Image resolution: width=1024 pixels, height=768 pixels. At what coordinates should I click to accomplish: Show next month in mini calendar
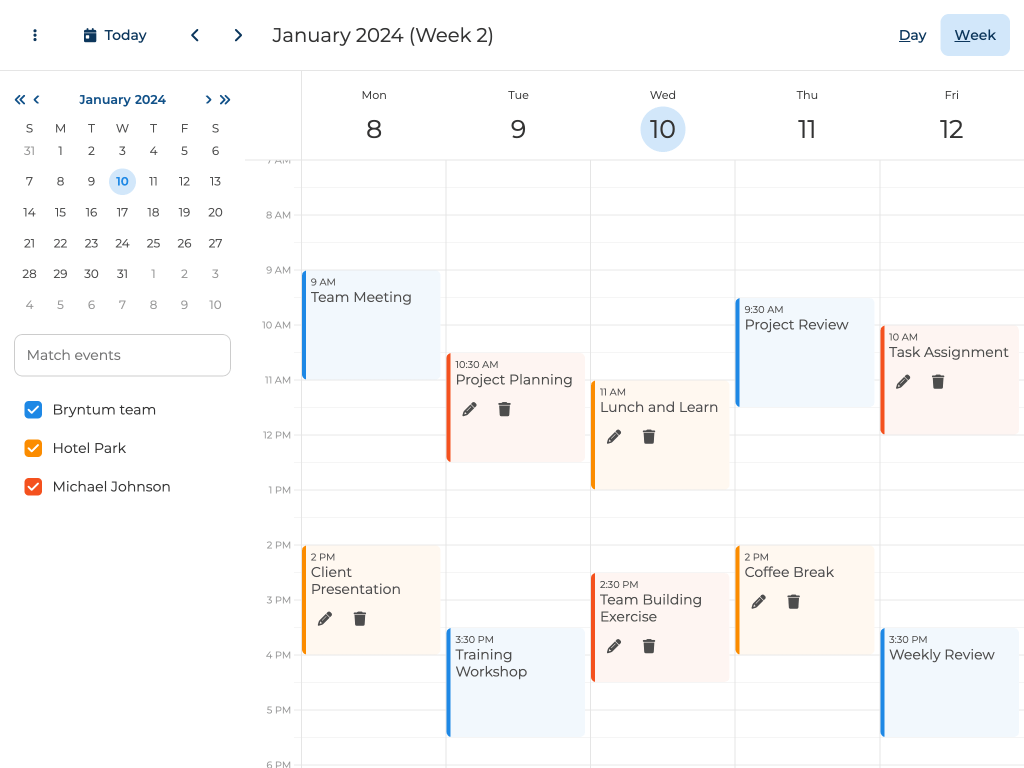[208, 99]
